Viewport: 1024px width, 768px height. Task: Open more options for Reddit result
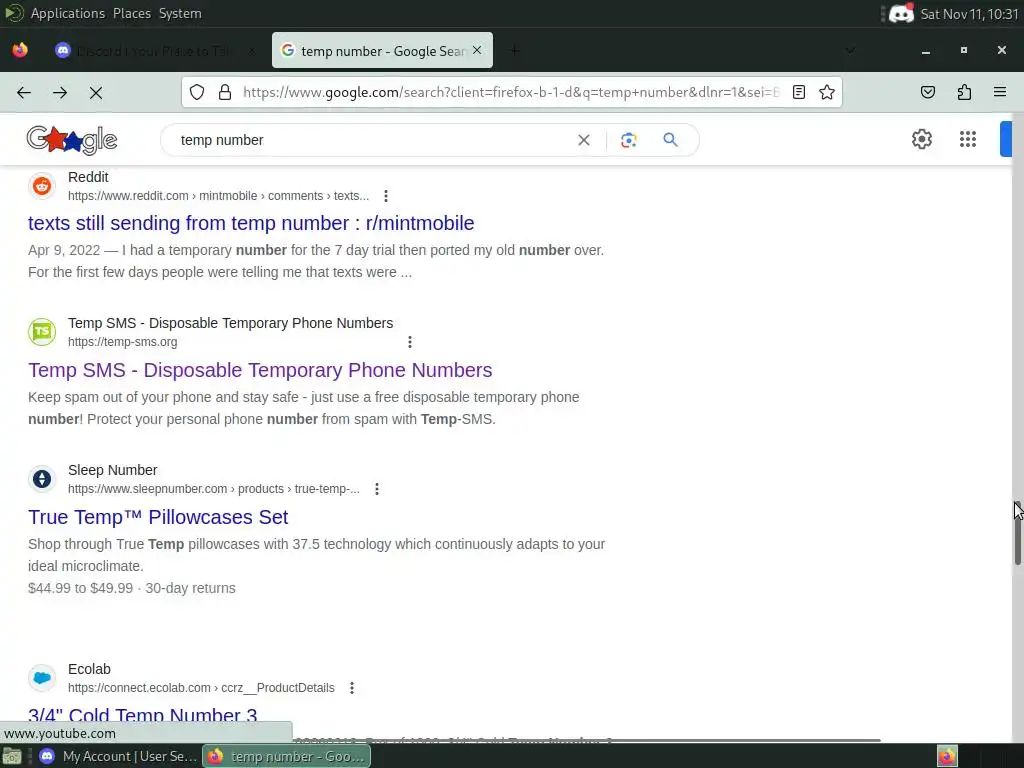click(x=386, y=196)
